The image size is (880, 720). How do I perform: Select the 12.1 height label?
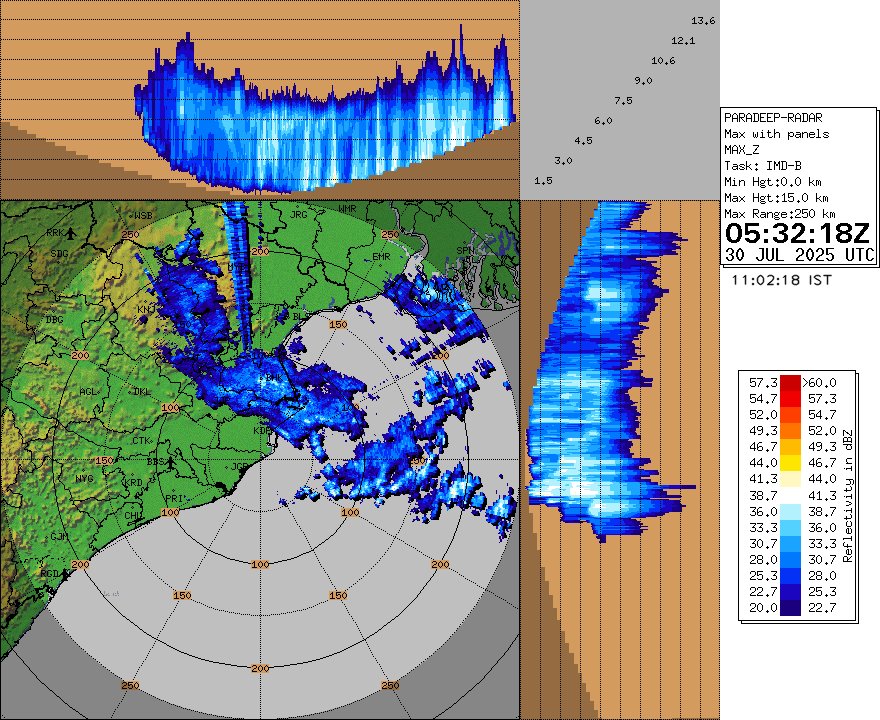pos(683,41)
